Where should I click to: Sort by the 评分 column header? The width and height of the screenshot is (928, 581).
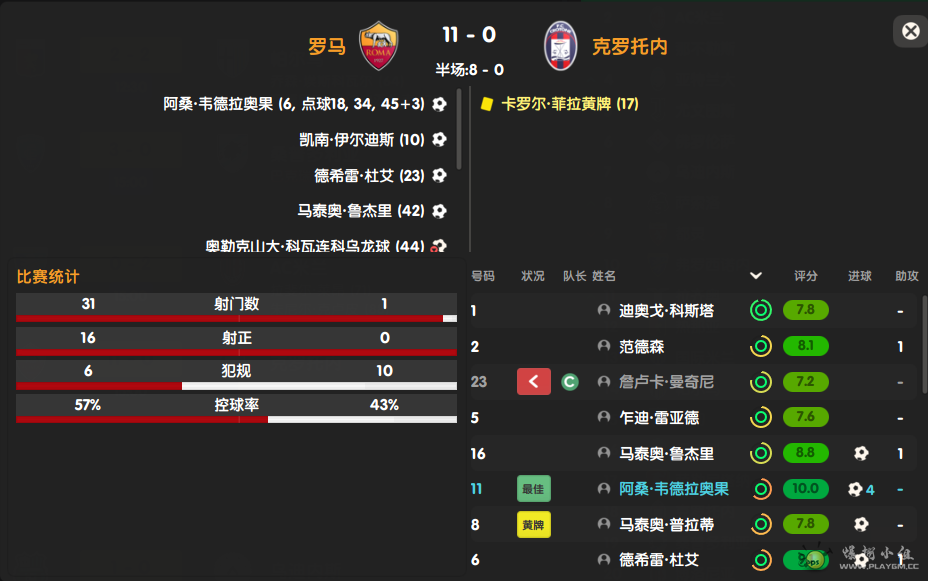[805, 276]
